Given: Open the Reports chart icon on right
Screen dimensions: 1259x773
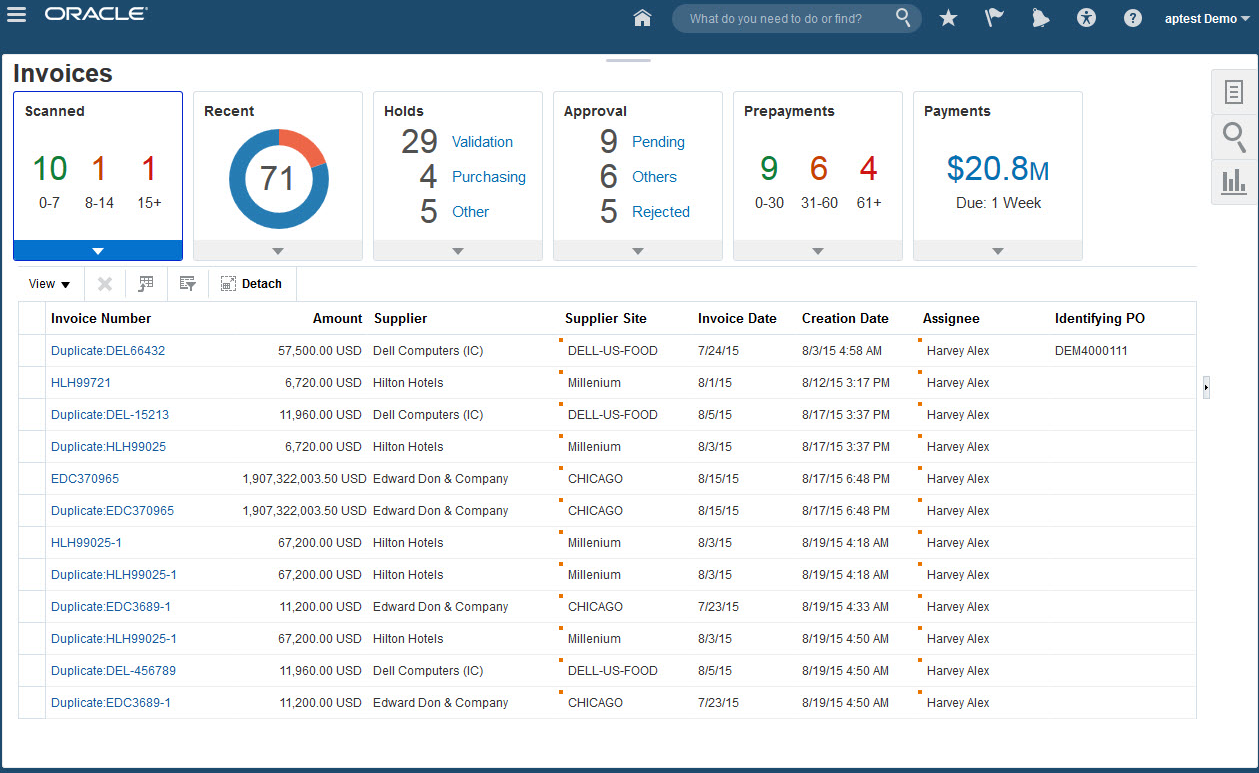Looking at the screenshot, I should (1234, 181).
